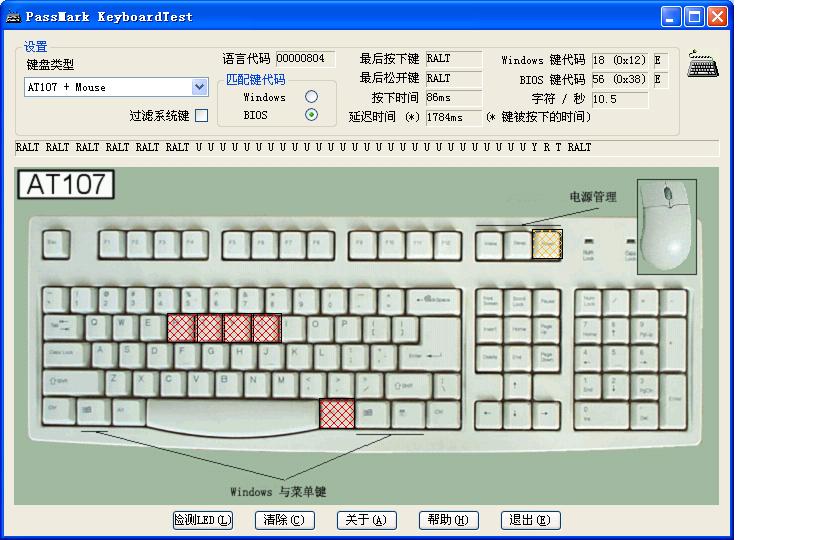Close the PassMark KeyboardTest window
Screen dimensions: 840x540
717,17
